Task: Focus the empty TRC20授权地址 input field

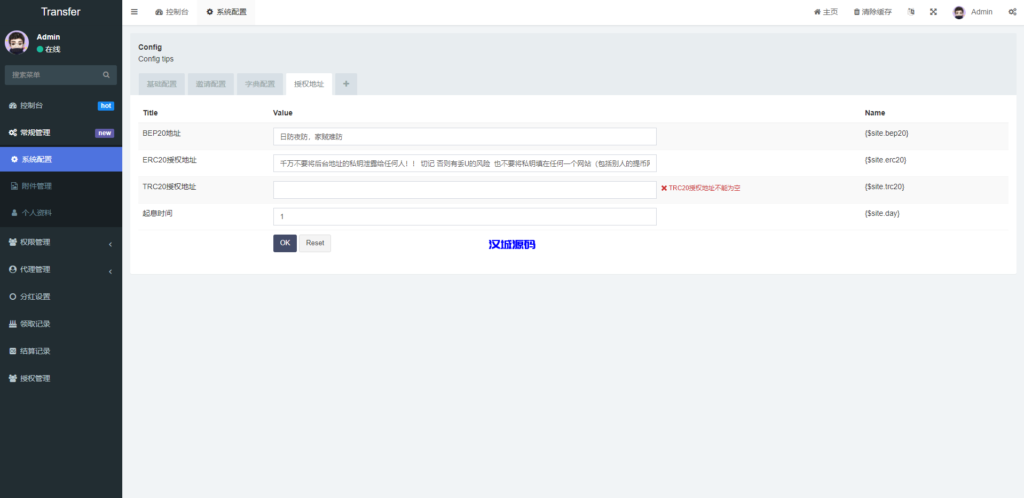Action: click(x=464, y=189)
